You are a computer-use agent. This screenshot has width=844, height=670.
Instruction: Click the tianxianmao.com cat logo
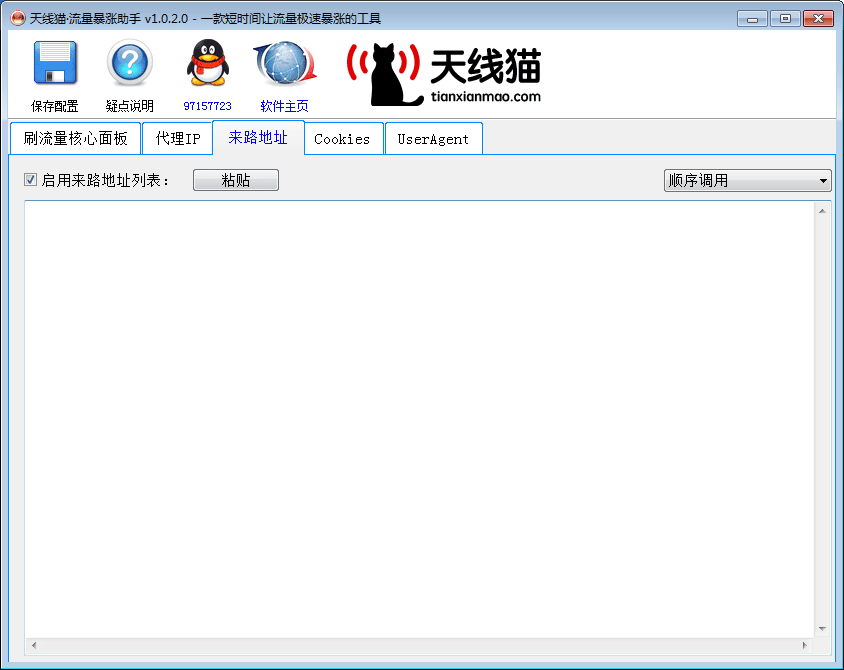click(x=444, y=74)
